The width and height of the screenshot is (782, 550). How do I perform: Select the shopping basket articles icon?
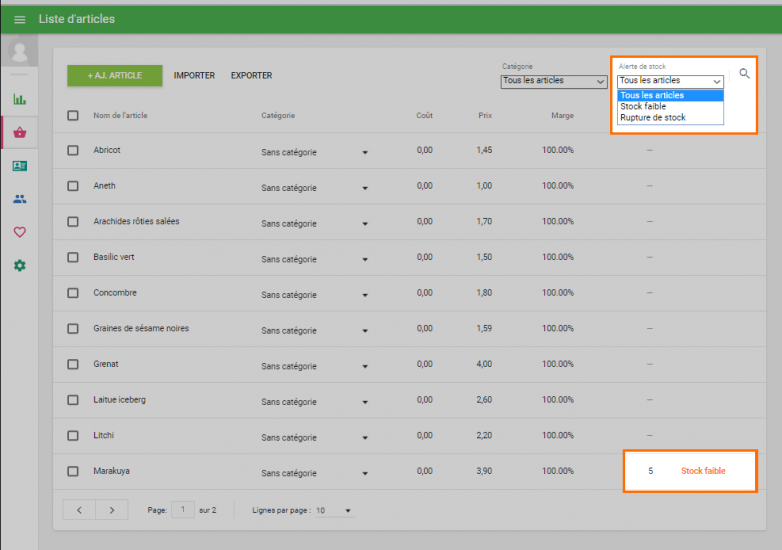[x=19, y=132]
